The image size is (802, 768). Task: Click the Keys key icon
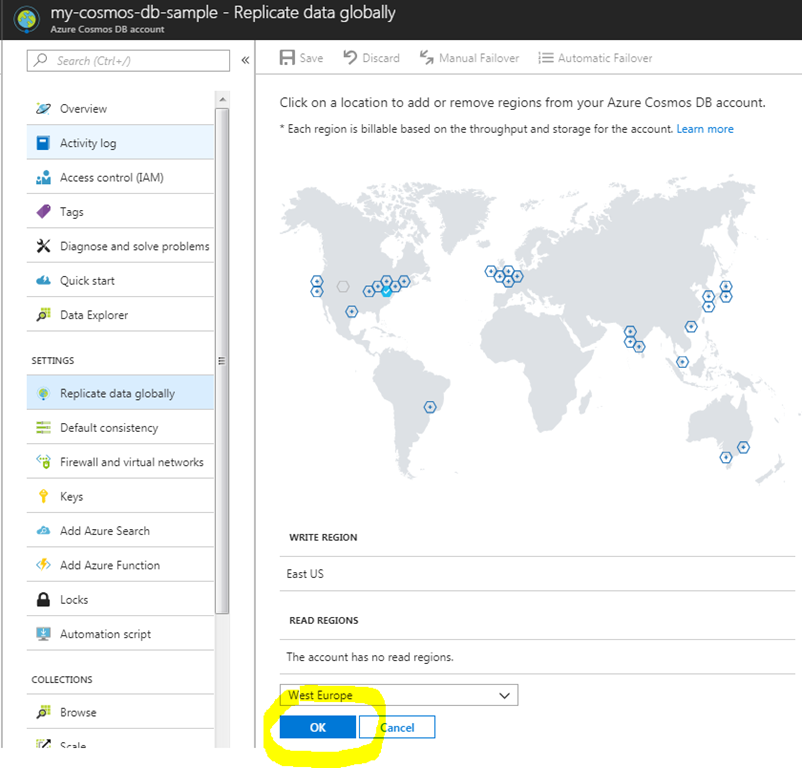(x=43, y=497)
